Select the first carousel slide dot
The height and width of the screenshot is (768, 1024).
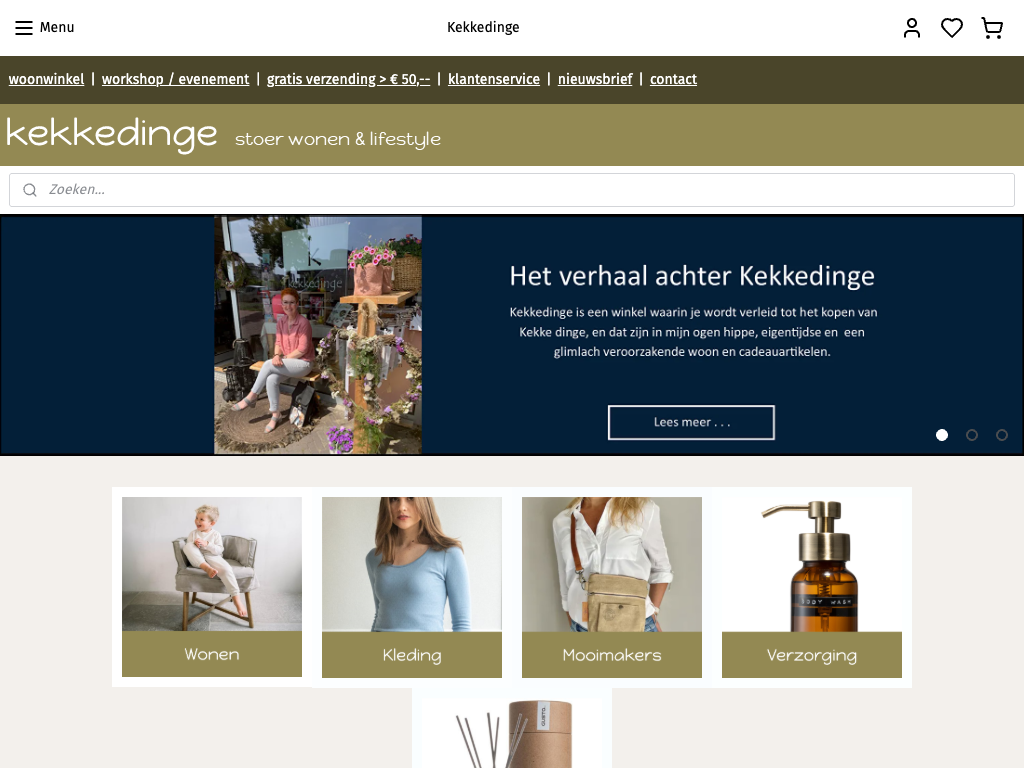(x=942, y=435)
